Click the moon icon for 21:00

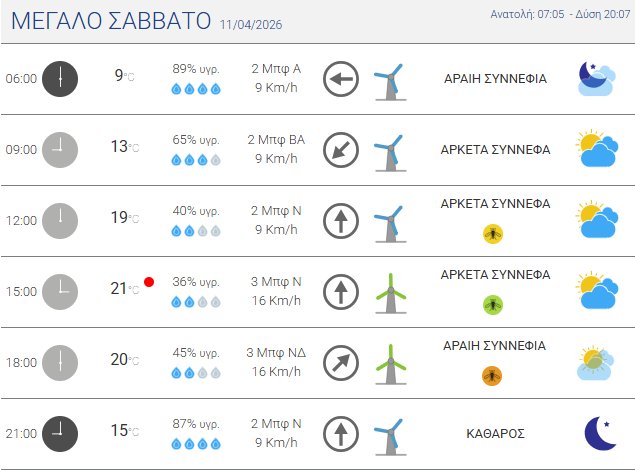point(600,433)
